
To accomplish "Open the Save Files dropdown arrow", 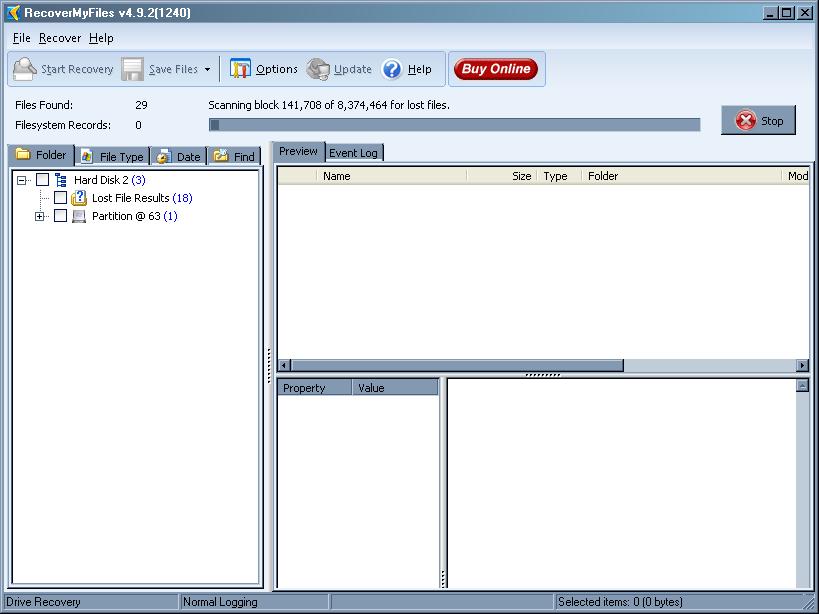I will [207, 70].
